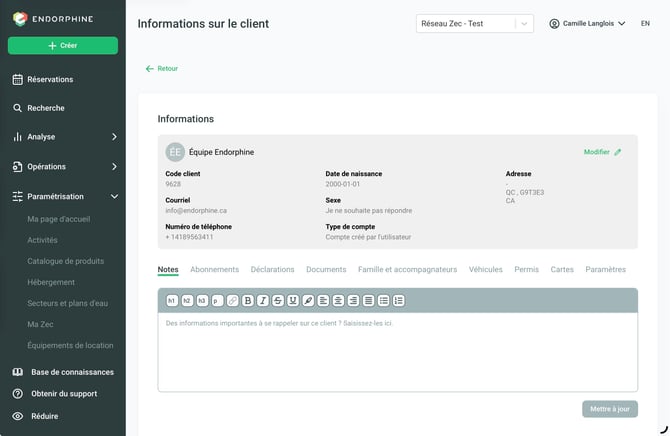670x436 pixels.
Task: Open Camille Langlois user menu
Action: coord(588,24)
